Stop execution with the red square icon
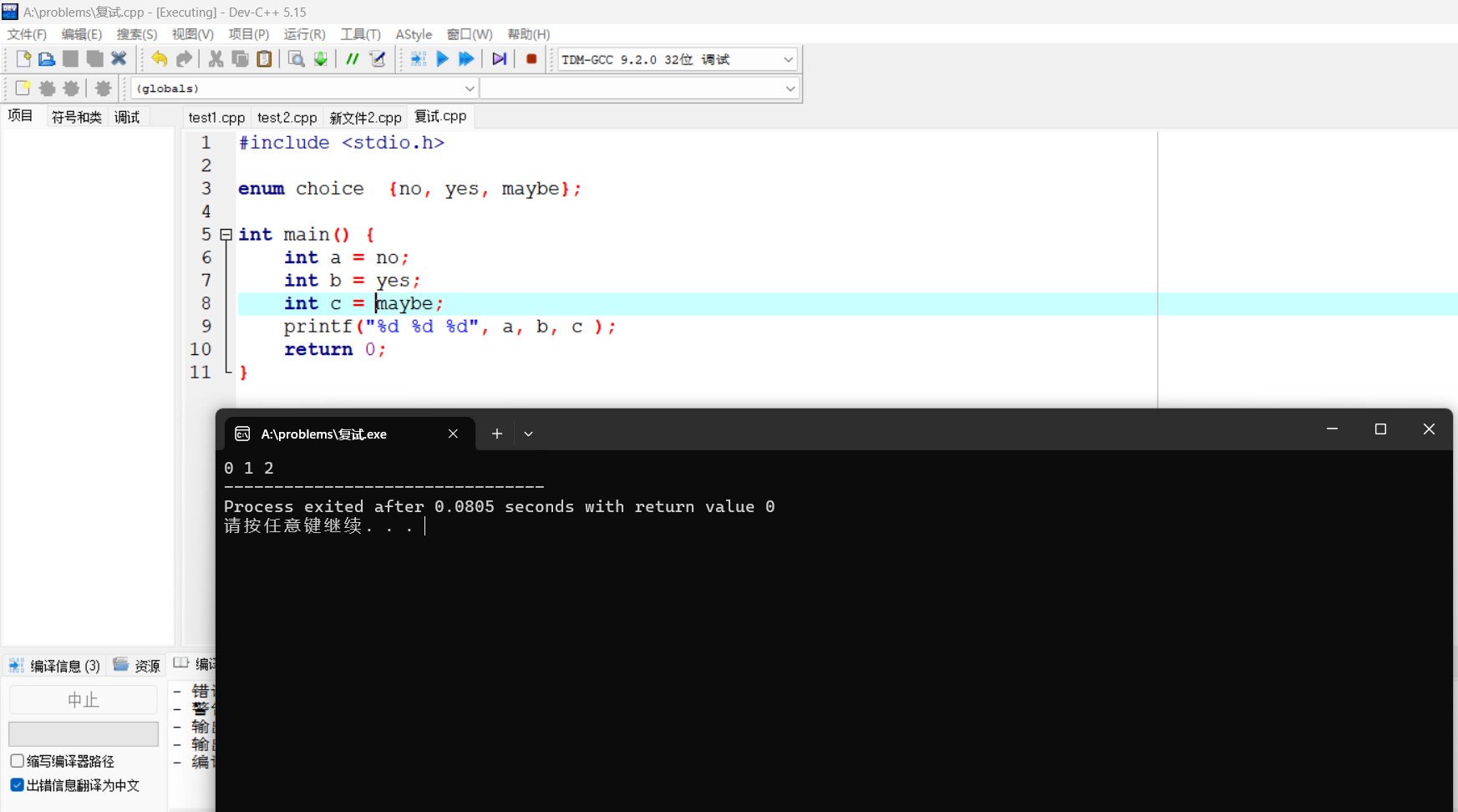Screen dimensions: 1458x812 coord(531,59)
